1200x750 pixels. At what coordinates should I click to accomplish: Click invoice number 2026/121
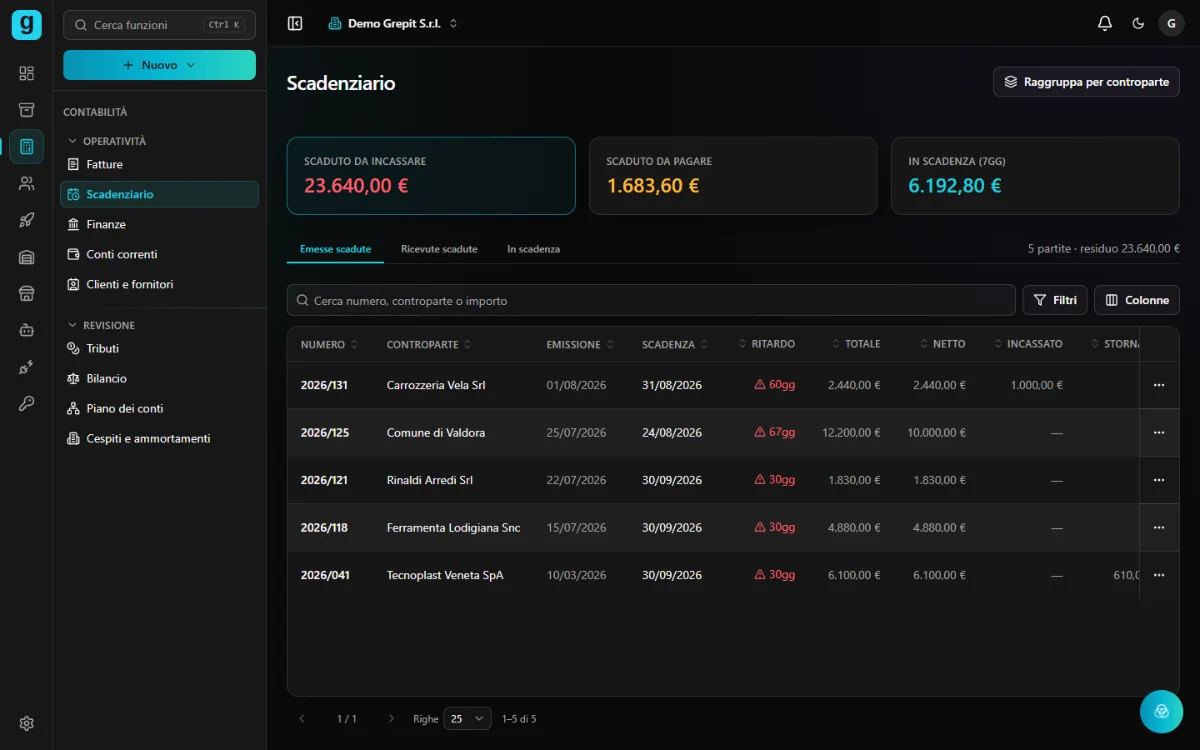pyautogui.click(x=324, y=480)
